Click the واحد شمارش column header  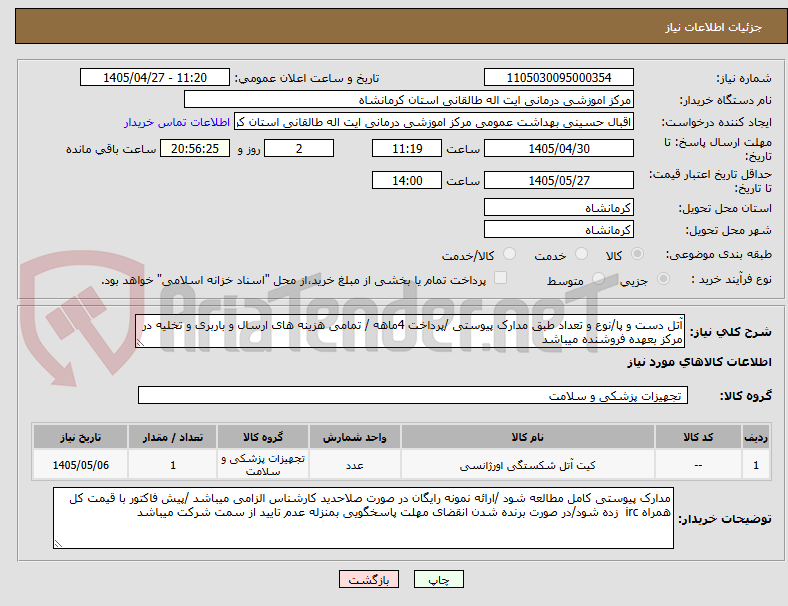pyautogui.click(x=355, y=437)
